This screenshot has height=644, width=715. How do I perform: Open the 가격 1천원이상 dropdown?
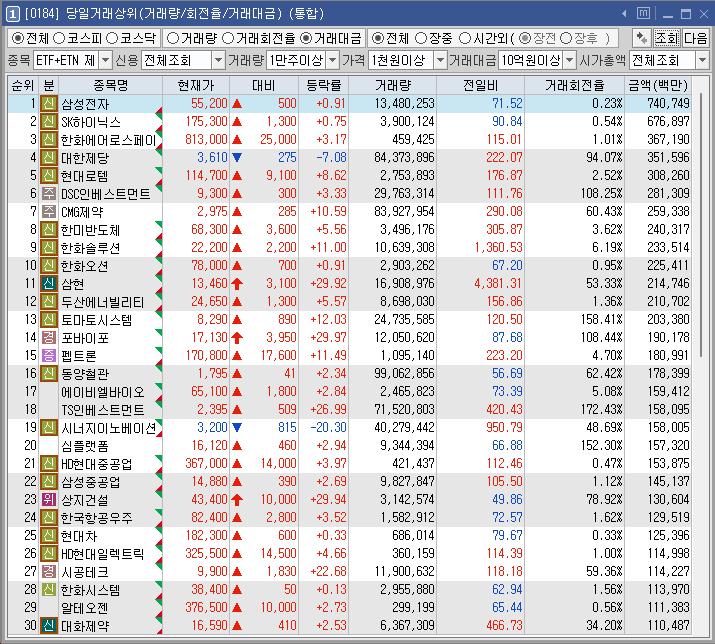click(440, 60)
